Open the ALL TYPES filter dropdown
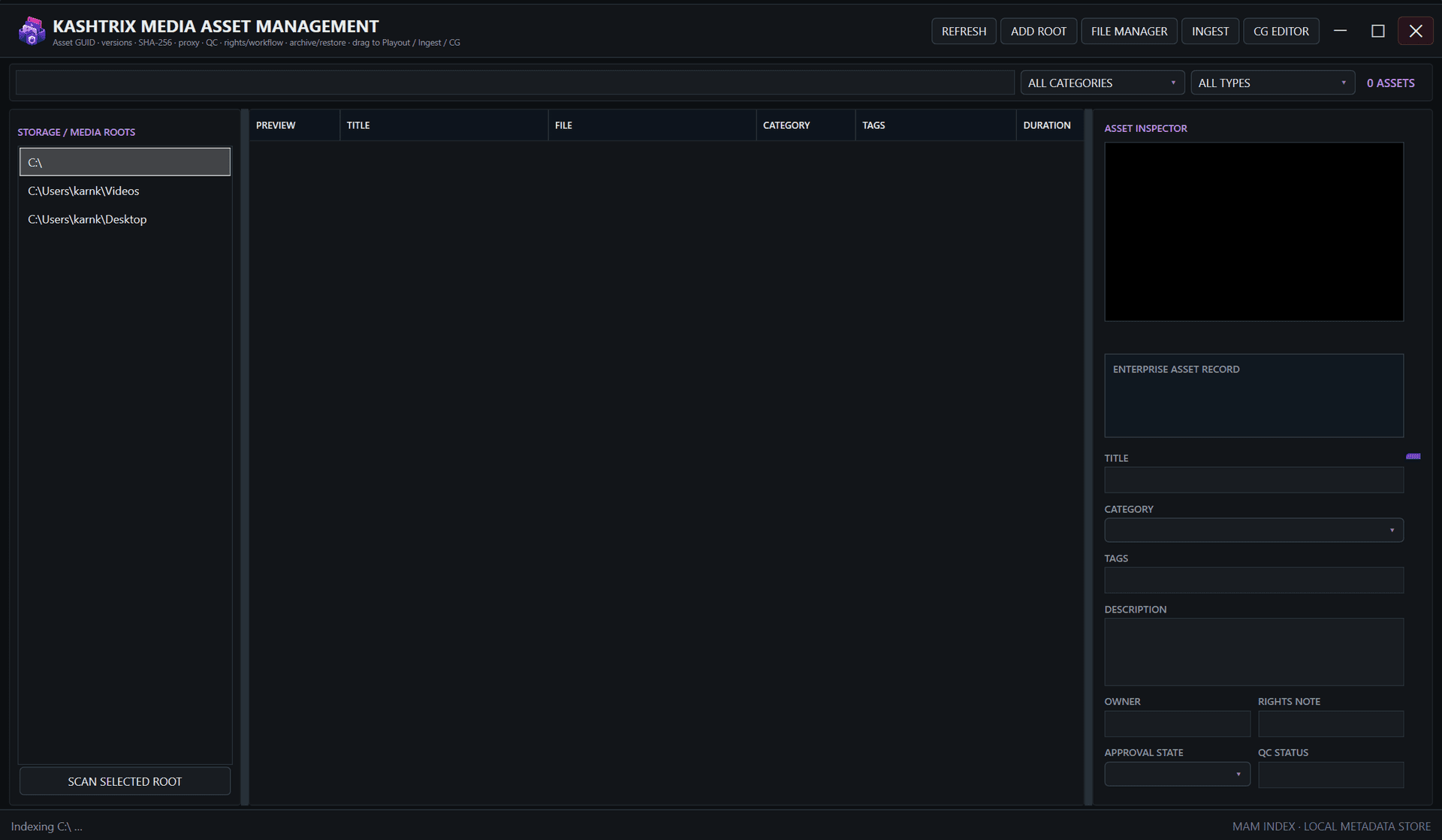This screenshot has width=1442, height=840. coord(1272,83)
